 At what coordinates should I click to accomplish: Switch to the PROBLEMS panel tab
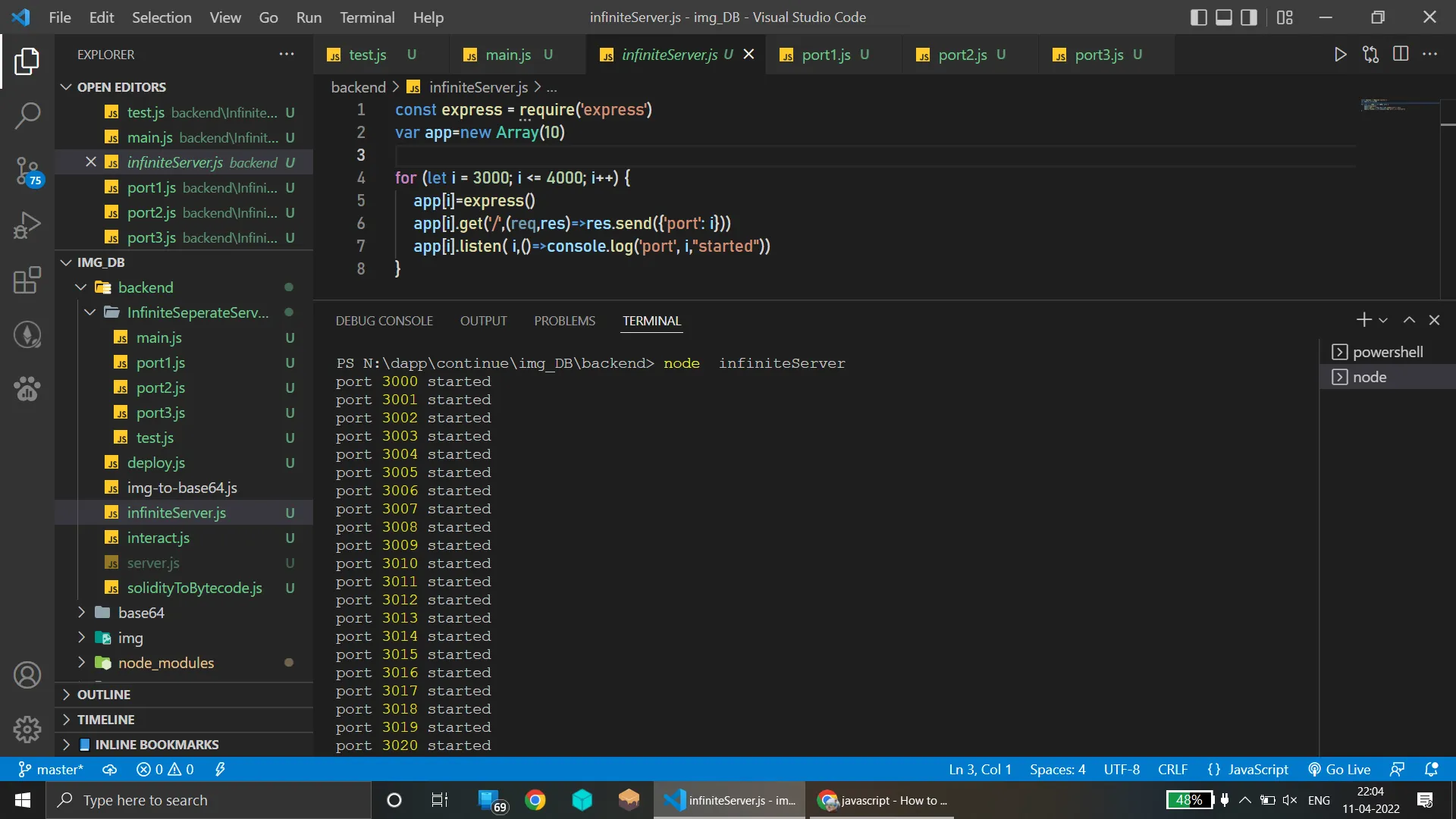(564, 321)
